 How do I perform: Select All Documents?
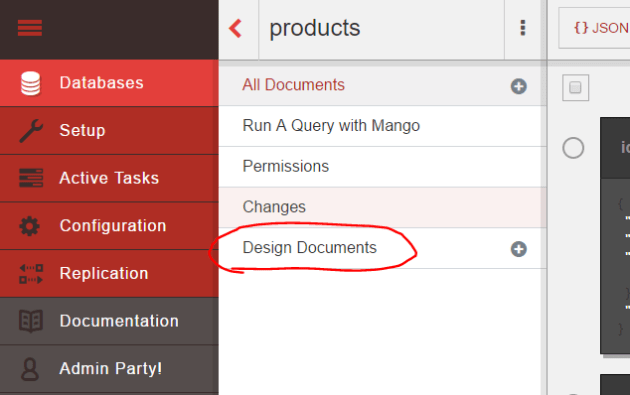[293, 85]
